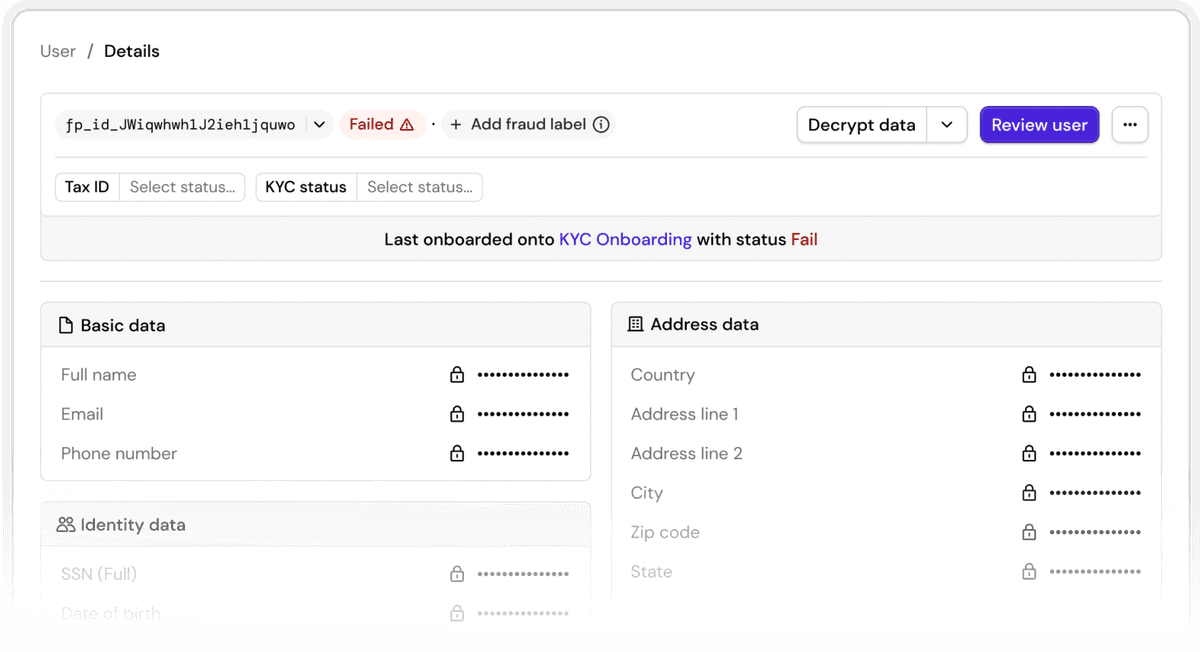Open the KYC status selector
Viewport: 1200px width, 652px height.
419,187
